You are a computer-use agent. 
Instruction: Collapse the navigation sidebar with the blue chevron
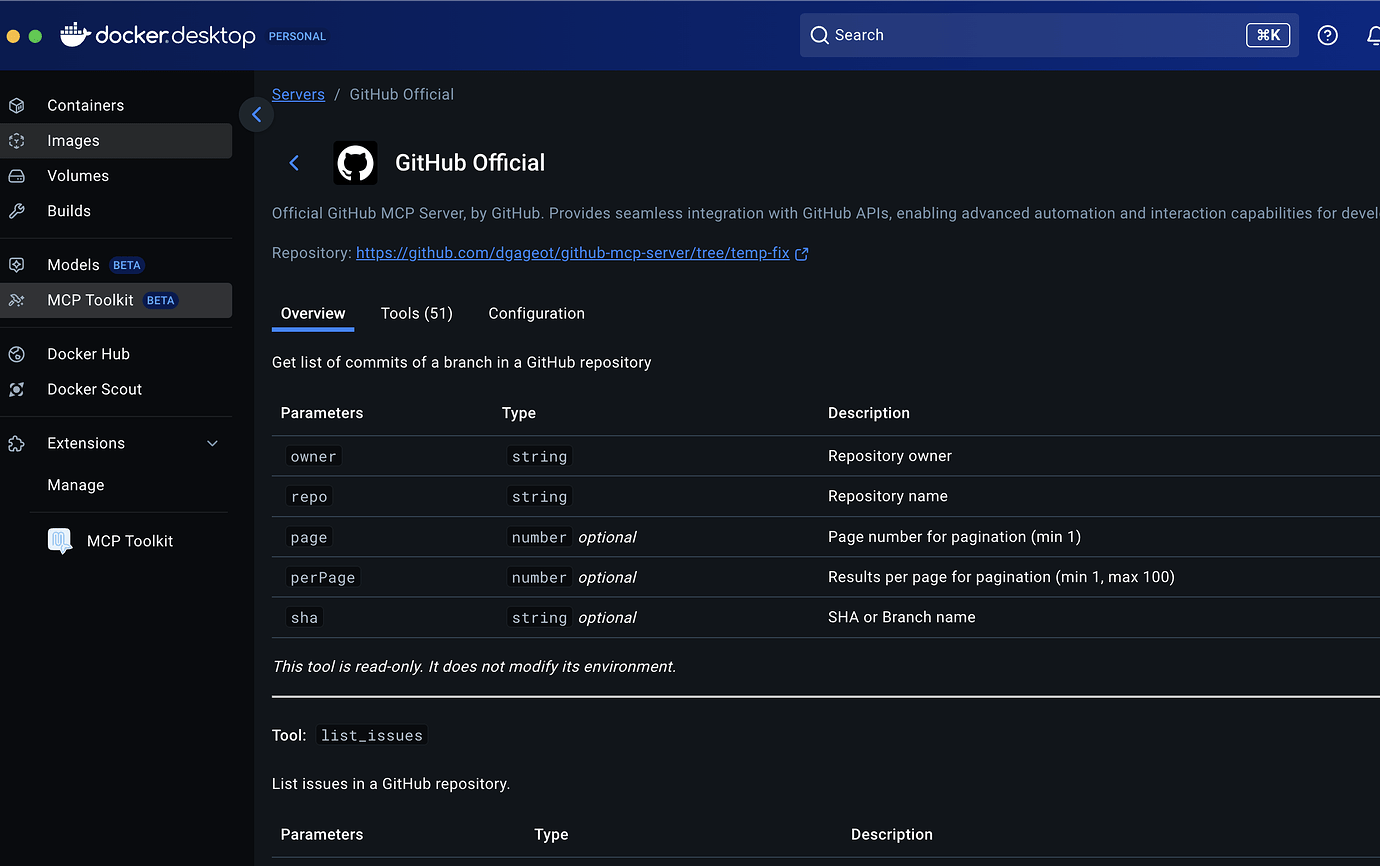coord(256,114)
